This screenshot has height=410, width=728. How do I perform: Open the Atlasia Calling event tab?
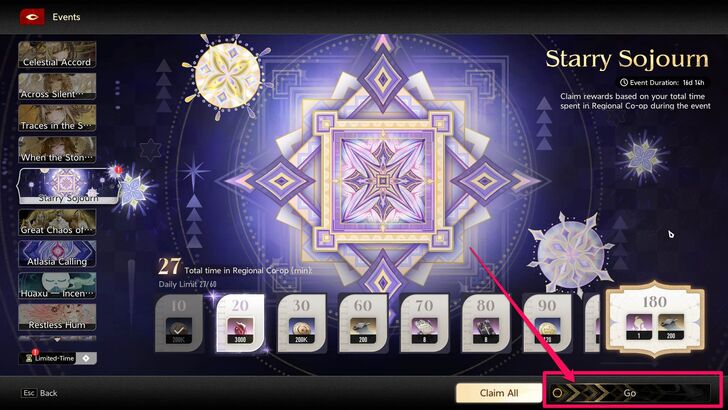click(x=57, y=254)
